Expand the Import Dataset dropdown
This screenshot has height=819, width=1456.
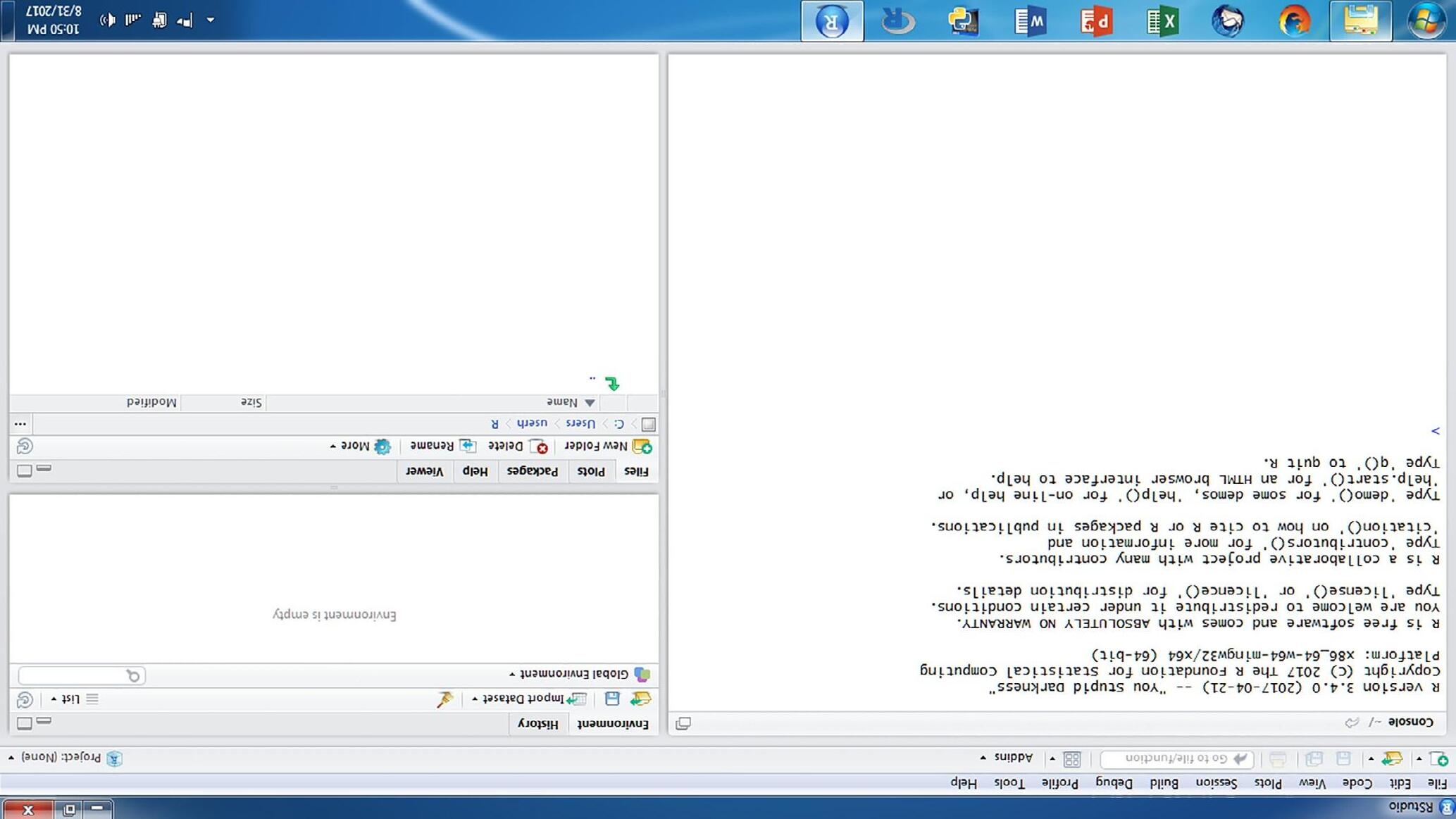coord(529,699)
